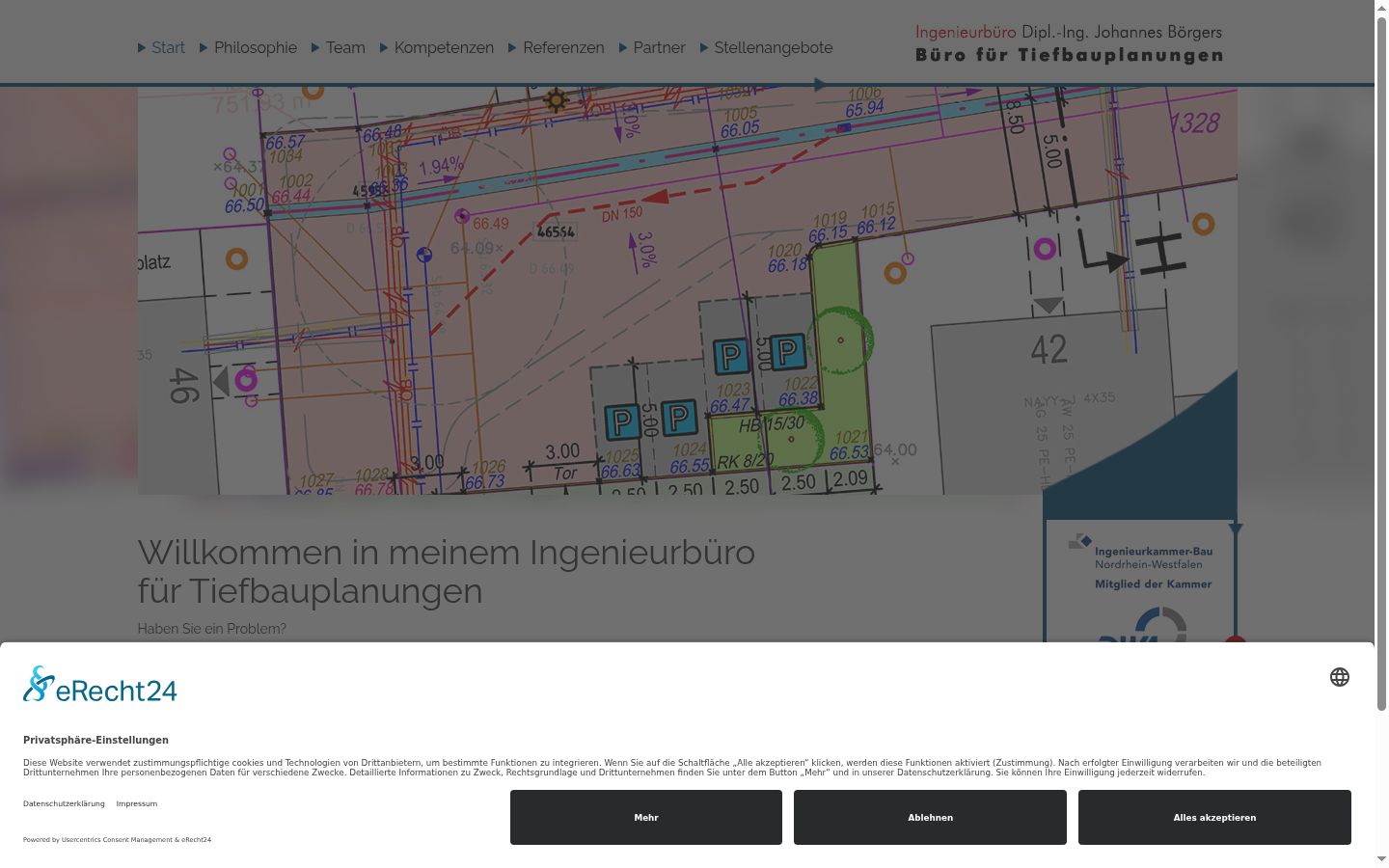Viewport: 1389px width, 868px height.
Task: Open Stellenangebote in the navigation
Action: (x=773, y=47)
